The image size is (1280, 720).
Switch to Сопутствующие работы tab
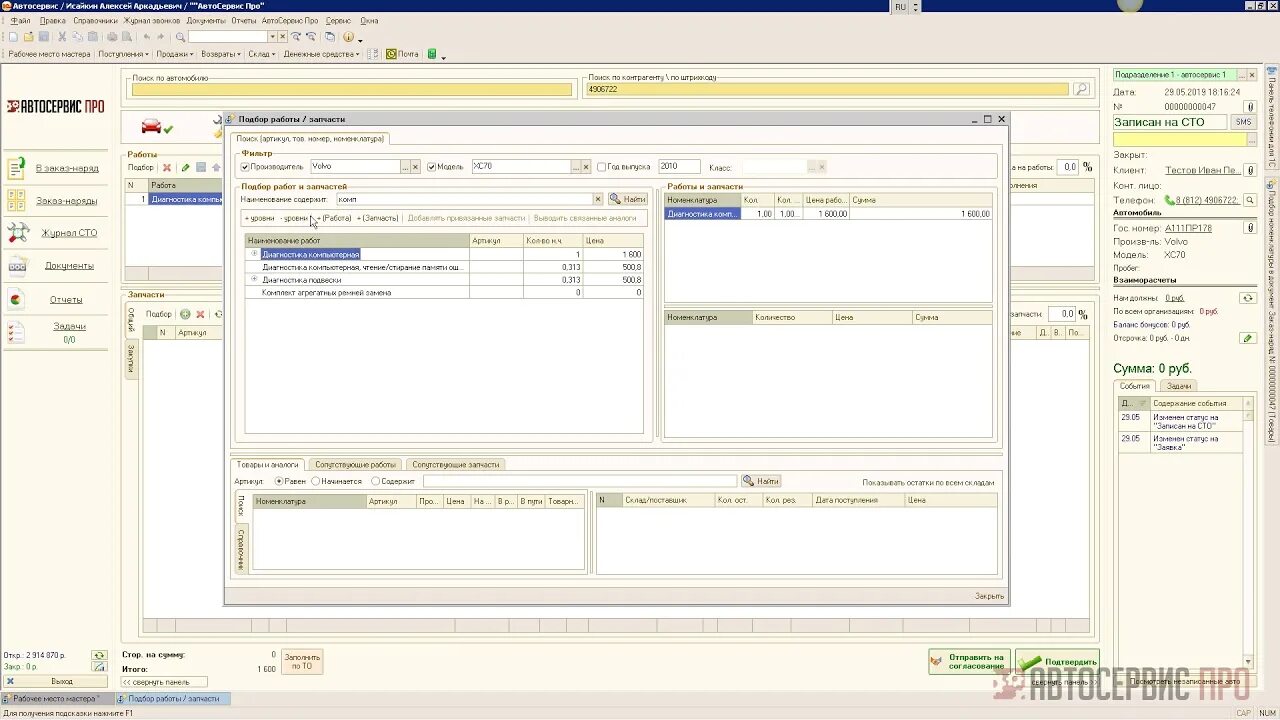[x=355, y=464]
